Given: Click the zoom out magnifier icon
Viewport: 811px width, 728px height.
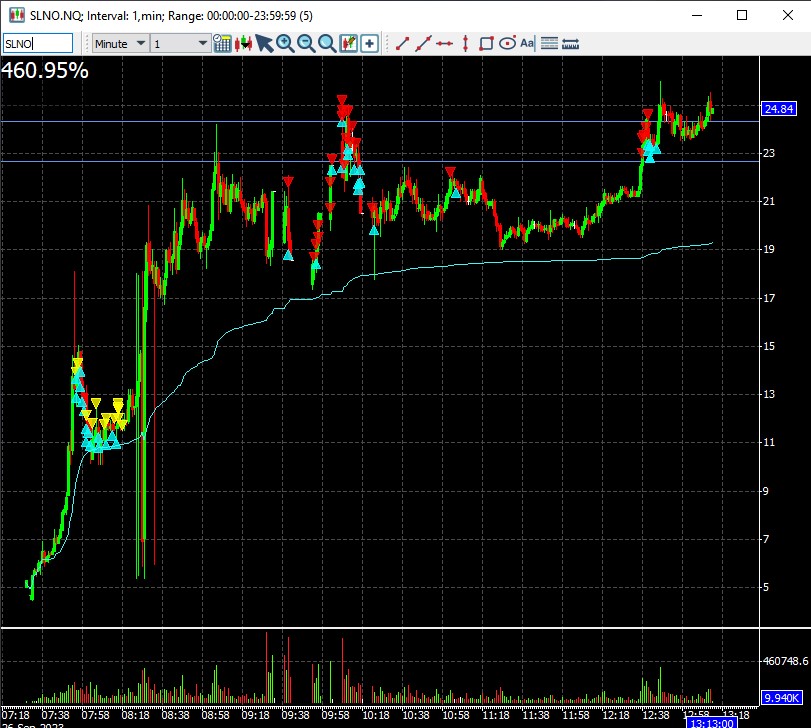Looking at the screenshot, I should point(306,43).
